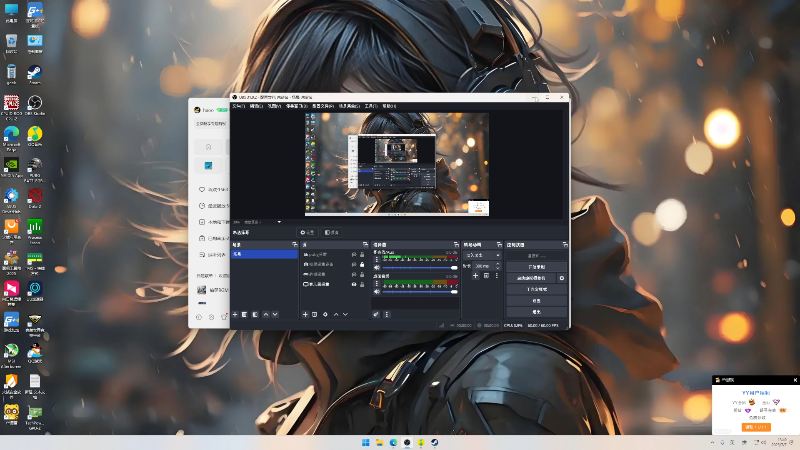Open Settings from Controls panel

pos(536,301)
